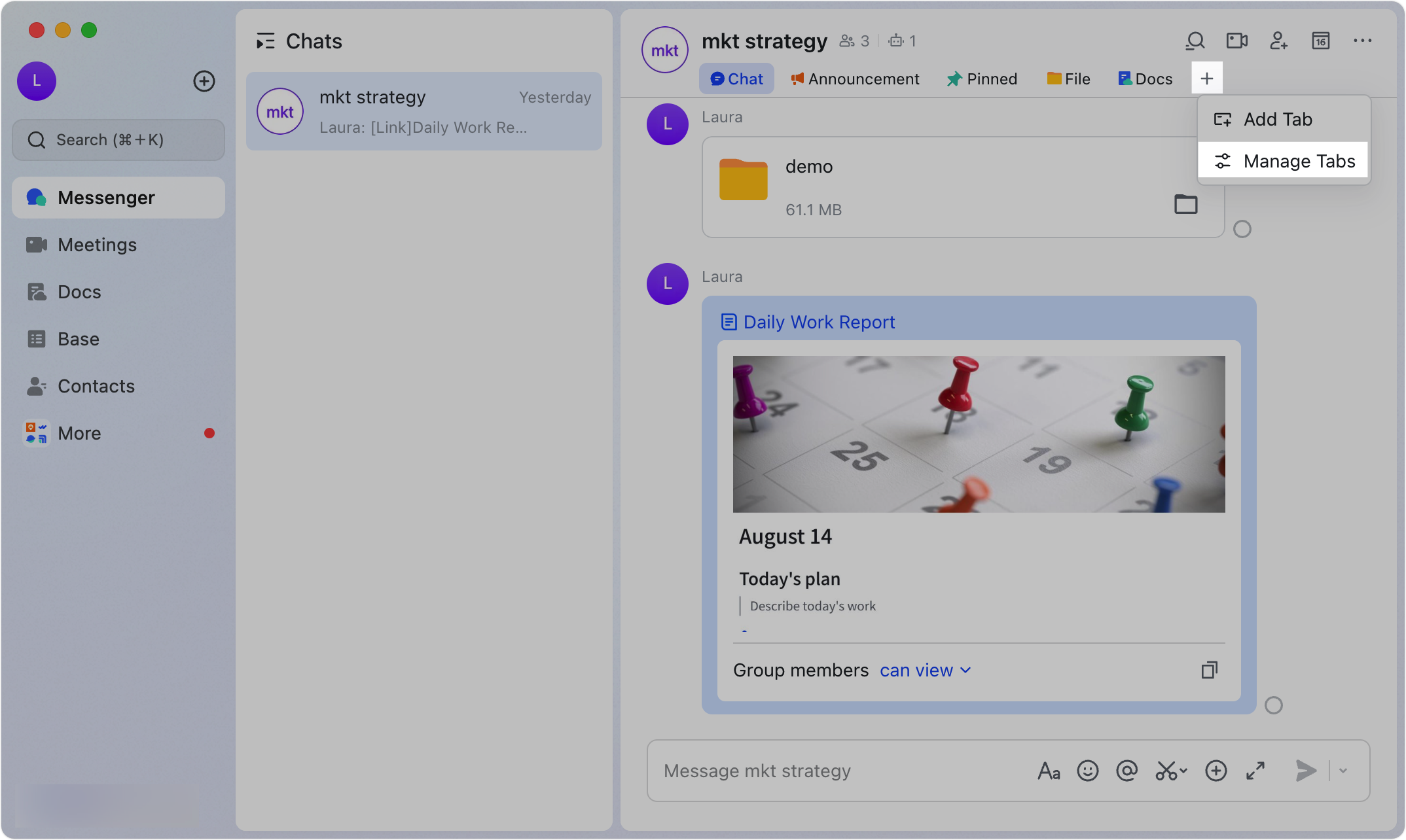Click the add members icon in header

click(1278, 41)
